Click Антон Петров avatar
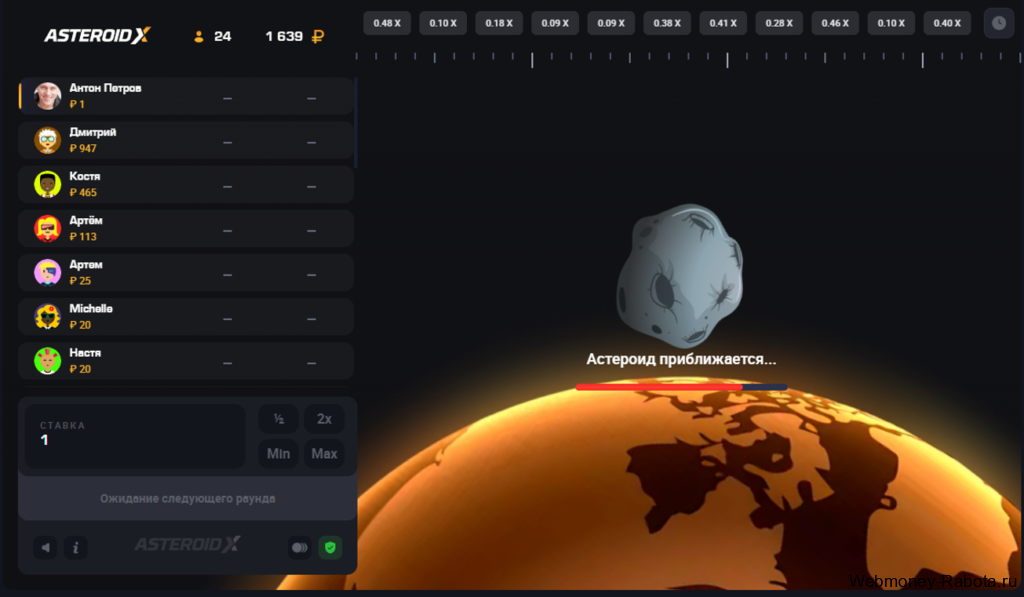Image resolution: width=1024 pixels, height=597 pixels. point(48,96)
